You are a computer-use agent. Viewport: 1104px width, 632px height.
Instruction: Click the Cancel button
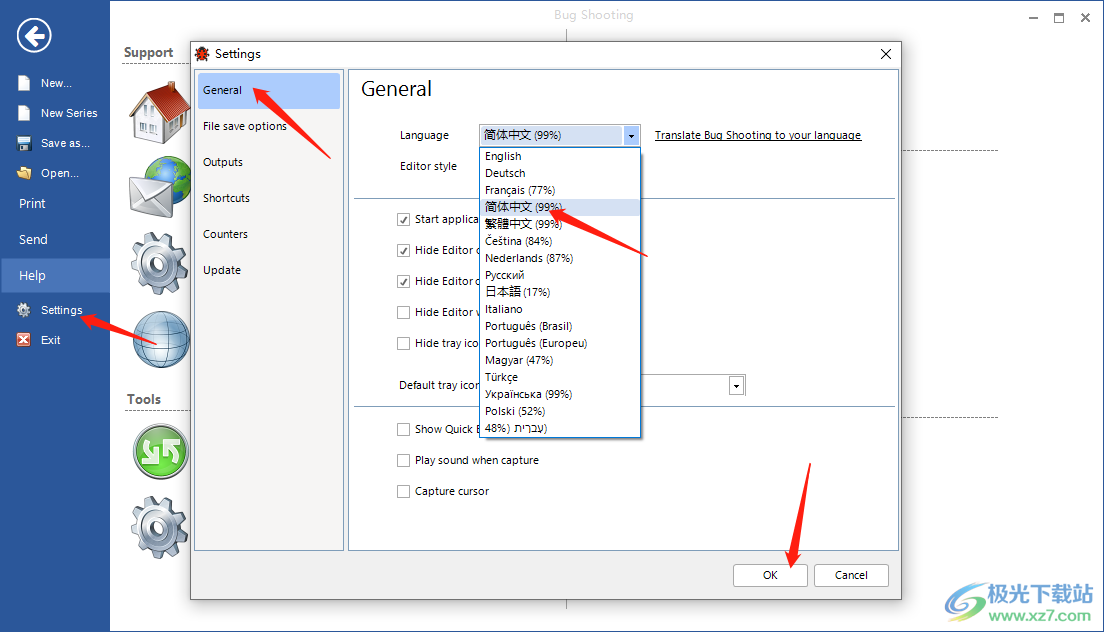pyautogui.click(x=851, y=575)
